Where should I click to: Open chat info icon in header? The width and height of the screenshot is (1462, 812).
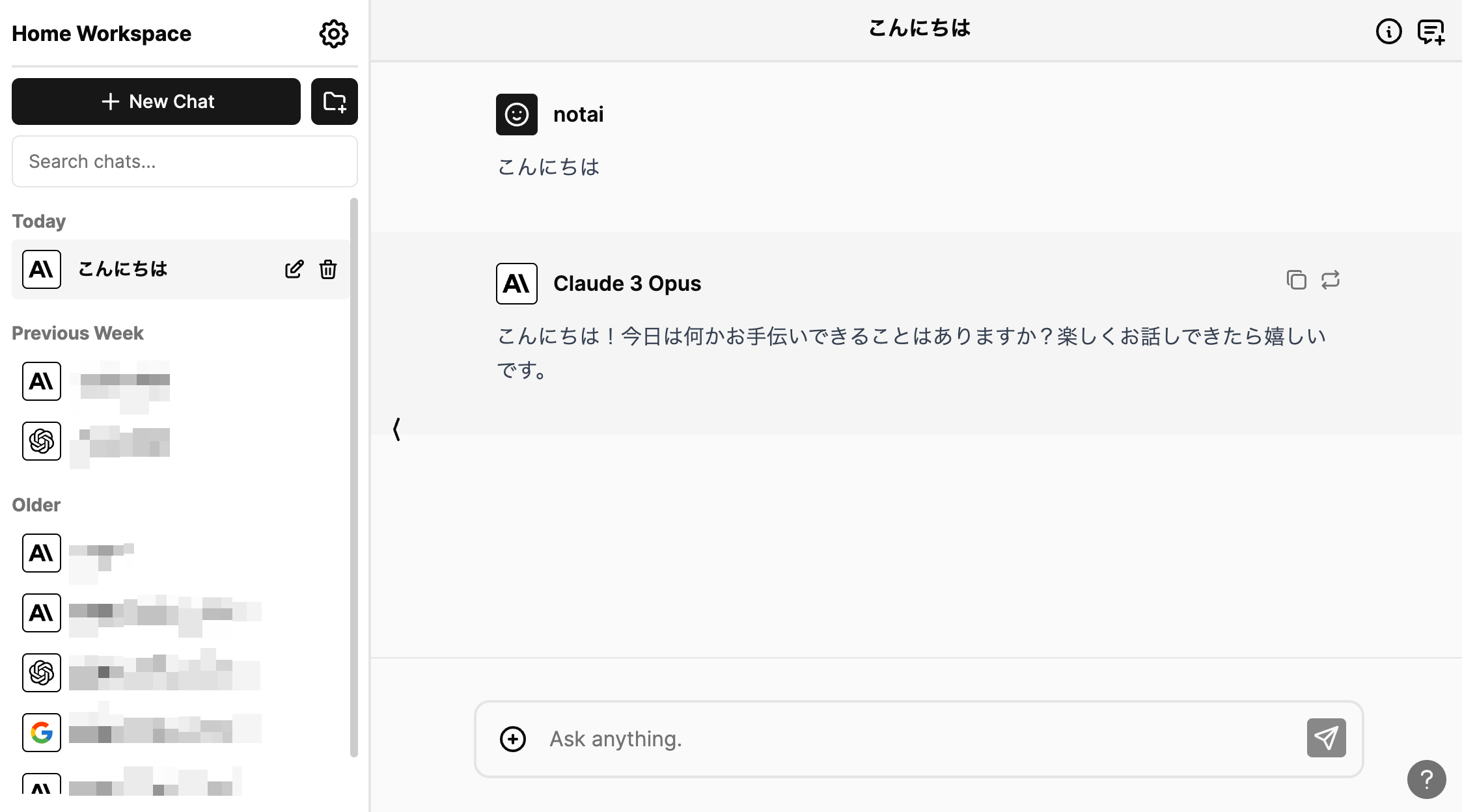[1388, 31]
